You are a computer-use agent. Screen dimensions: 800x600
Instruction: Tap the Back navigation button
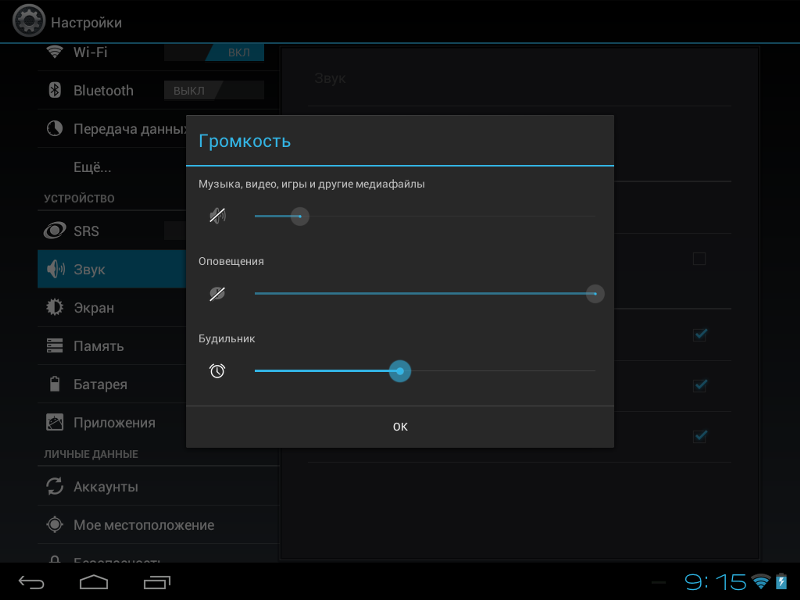pyautogui.click(x=32, y=582)
